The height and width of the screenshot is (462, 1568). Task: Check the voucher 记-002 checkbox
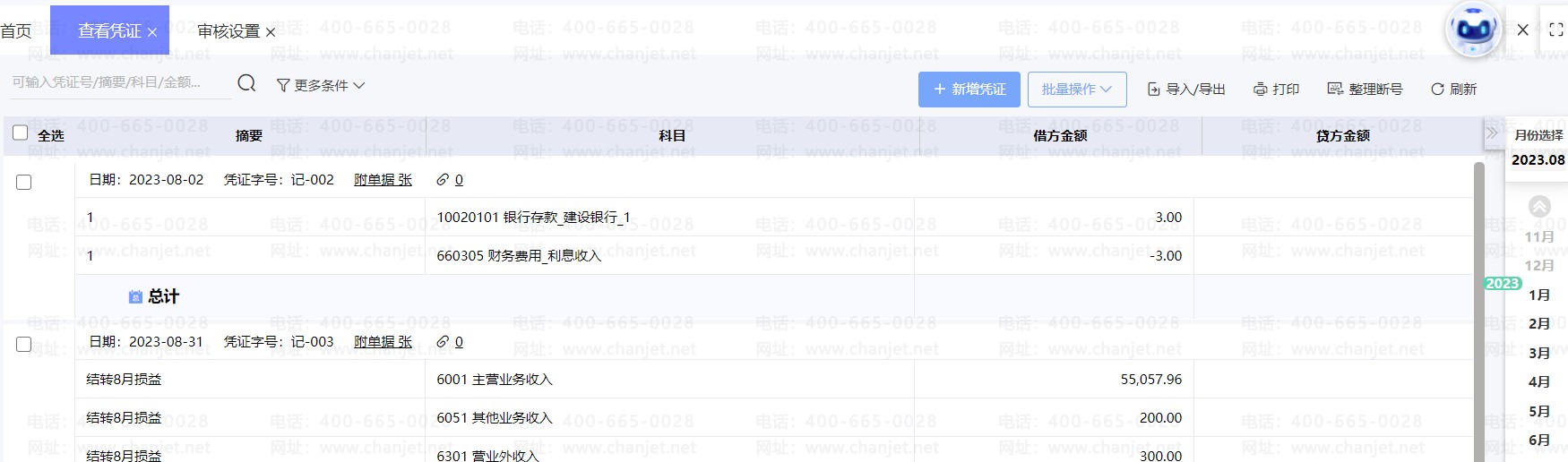24,182
